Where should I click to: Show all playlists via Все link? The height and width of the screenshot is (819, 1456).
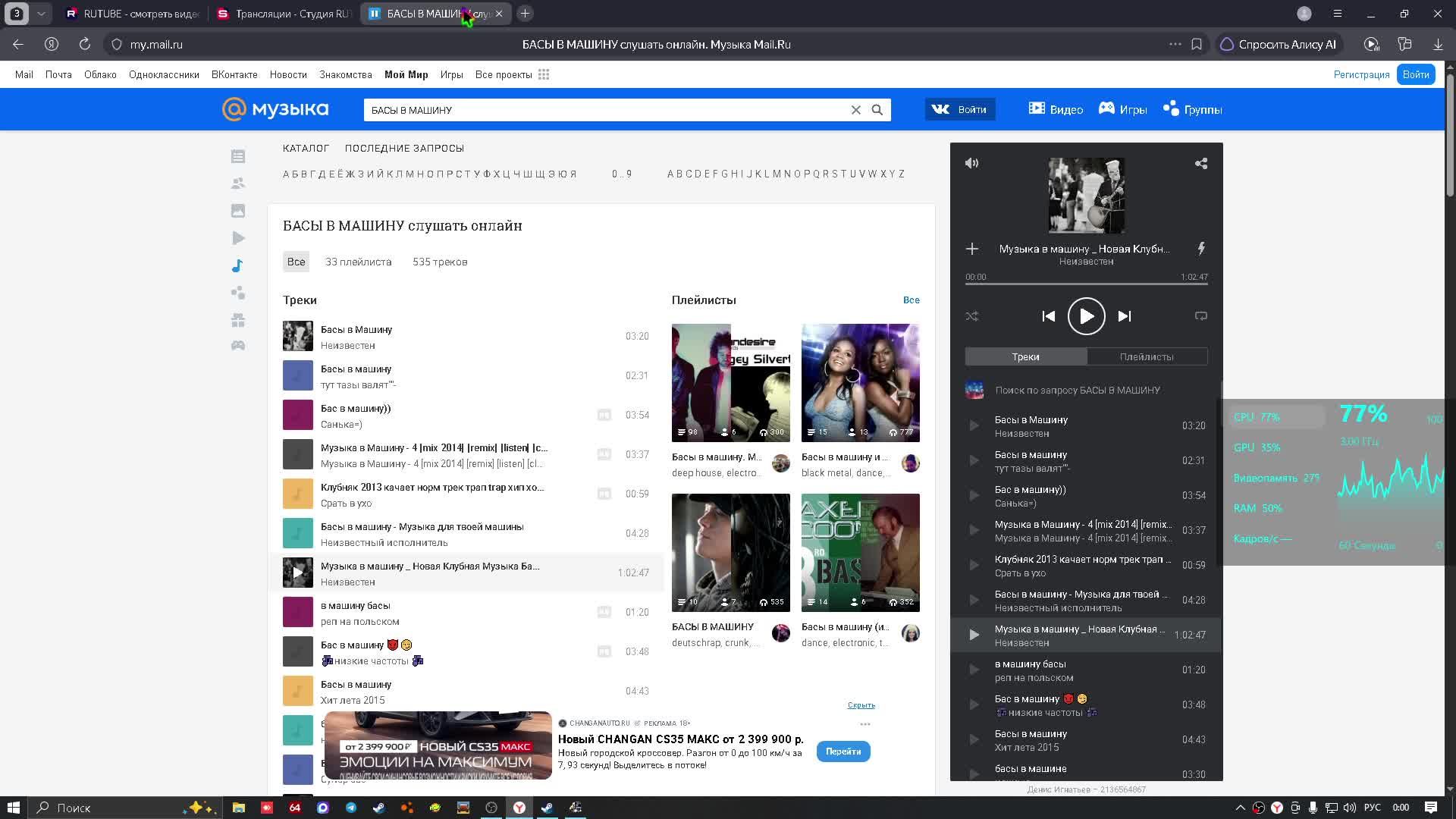point(912,300)
